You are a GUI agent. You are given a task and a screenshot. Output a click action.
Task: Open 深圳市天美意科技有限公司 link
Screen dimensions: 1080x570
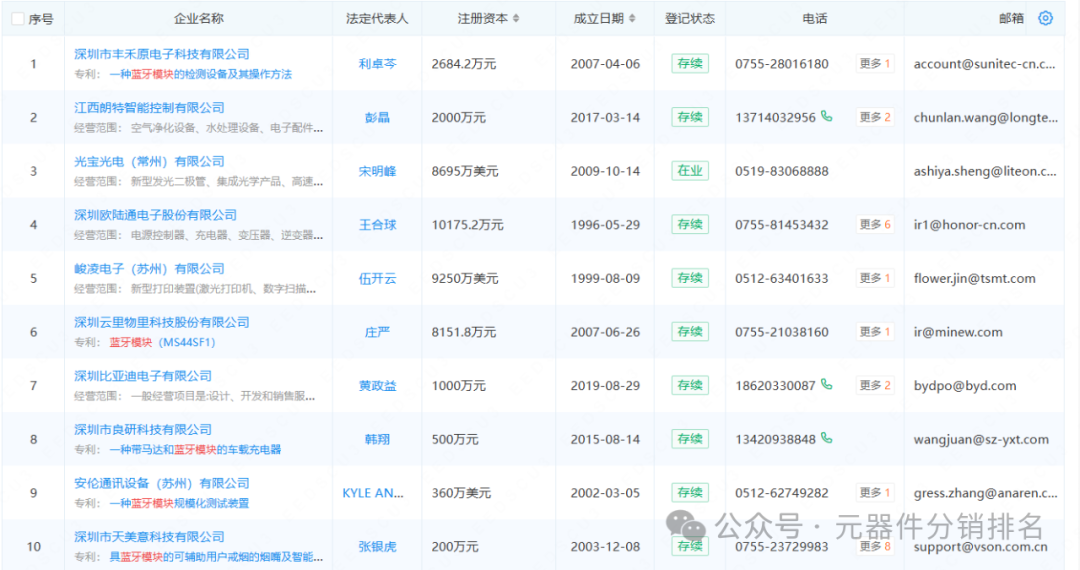pyautogui.click(x=149, y=537)
